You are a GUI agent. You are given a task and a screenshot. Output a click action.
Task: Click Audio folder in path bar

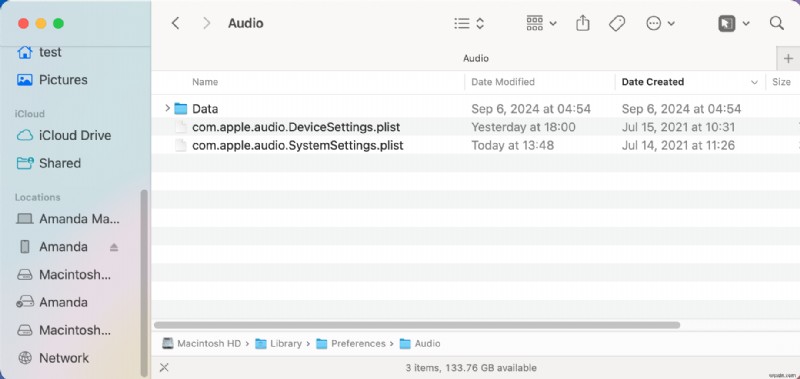pos(420,343)
